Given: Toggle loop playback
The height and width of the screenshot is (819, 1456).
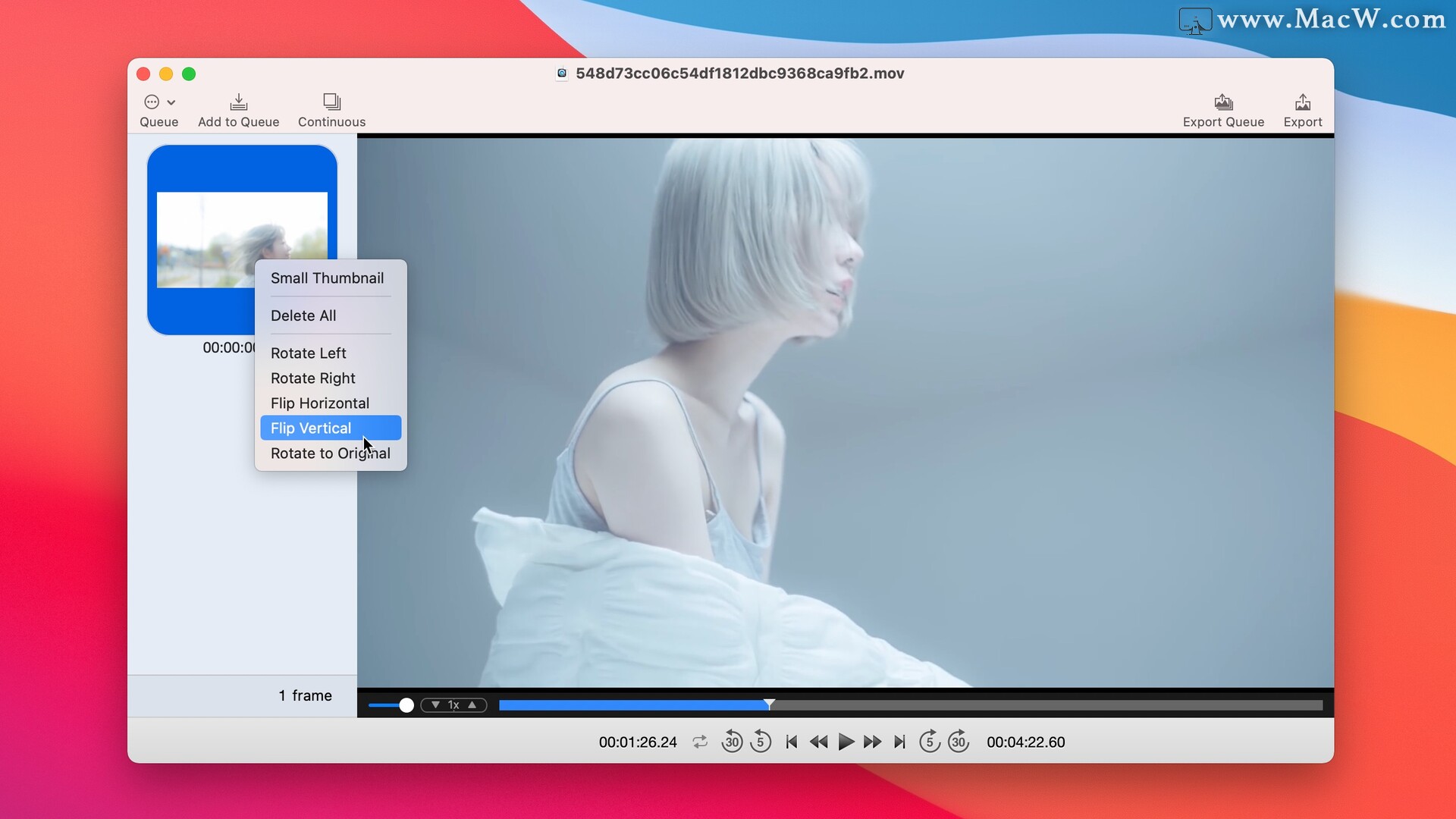Looking at the screenshot, I should (x=700, y=742).
